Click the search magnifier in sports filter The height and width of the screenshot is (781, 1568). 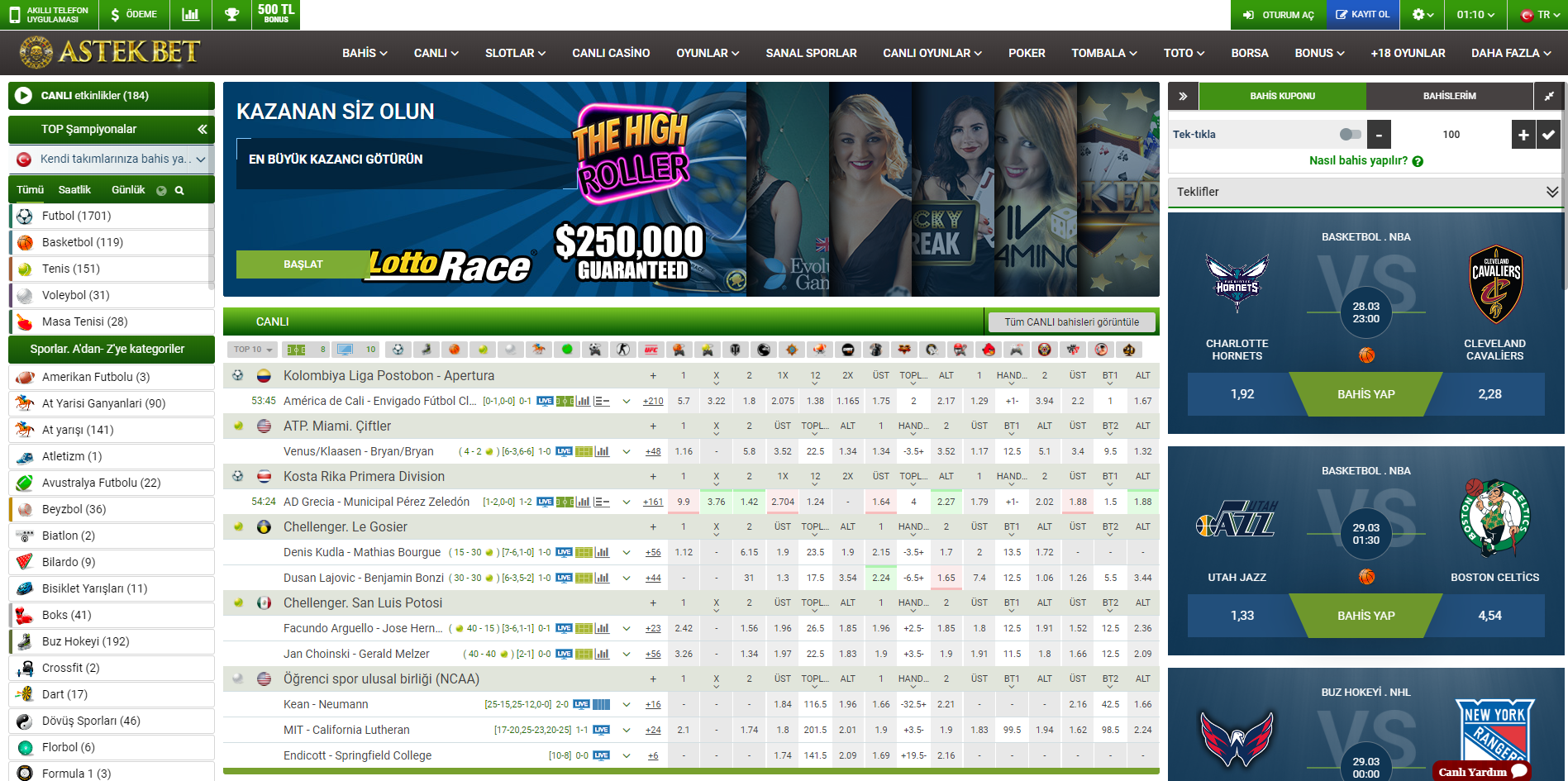coord(179,191)
